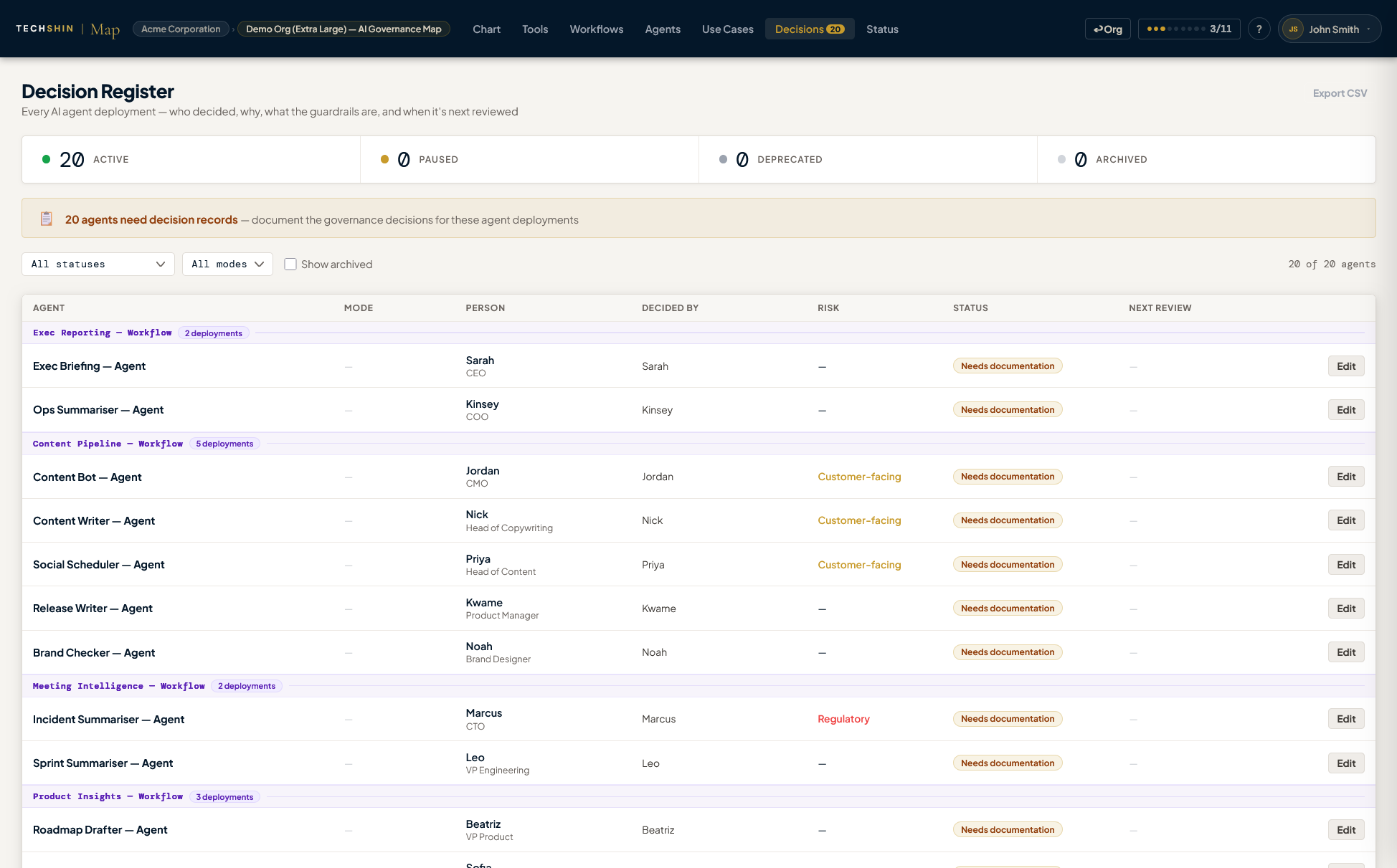
Task: Edit the Exec Briefing agent row
Action: tap(1346, 366)
